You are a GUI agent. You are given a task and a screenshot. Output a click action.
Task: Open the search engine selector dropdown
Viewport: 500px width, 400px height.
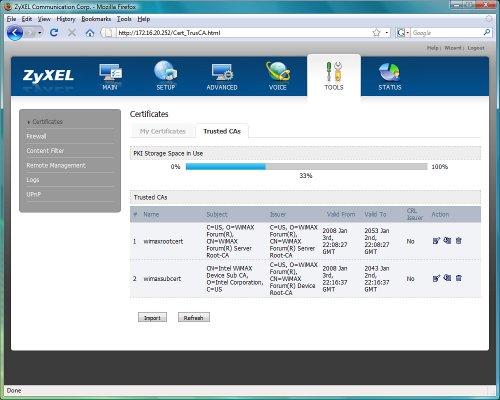[x=403, y=33]
